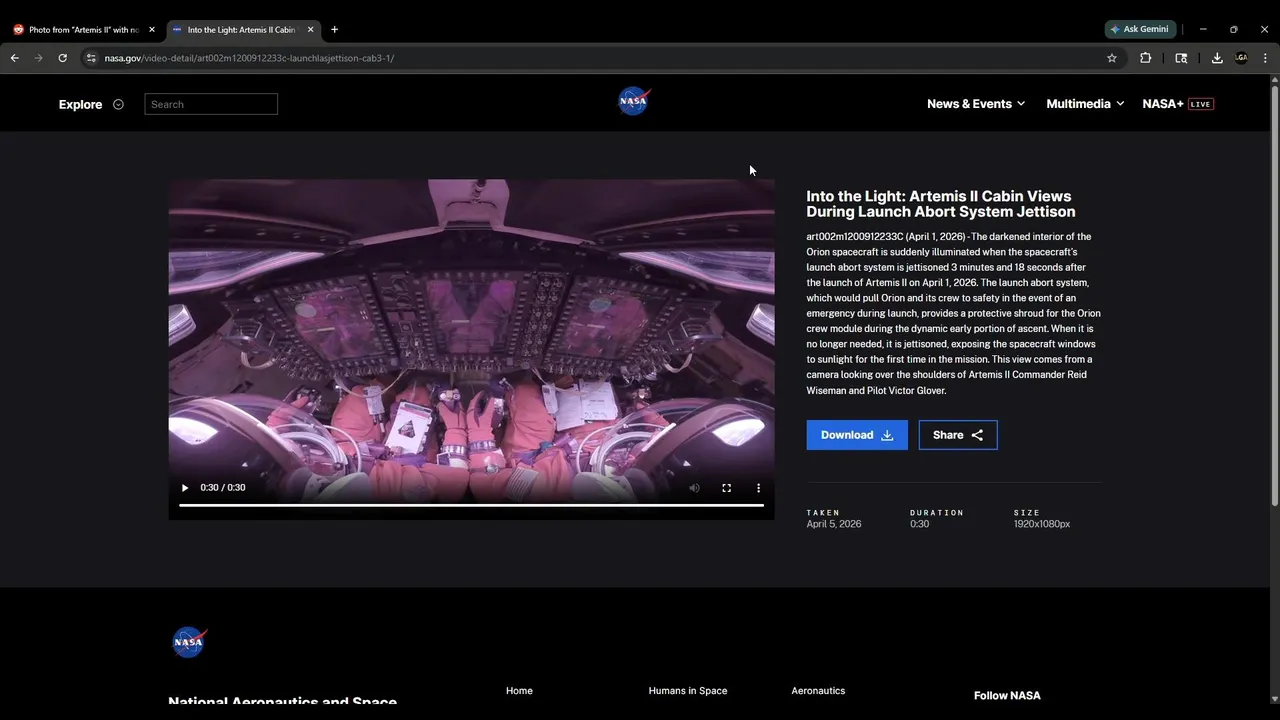This screenshot has width=1280, height=720.
Task: Close the Into the Light tab
Action: tap(310, 29)
